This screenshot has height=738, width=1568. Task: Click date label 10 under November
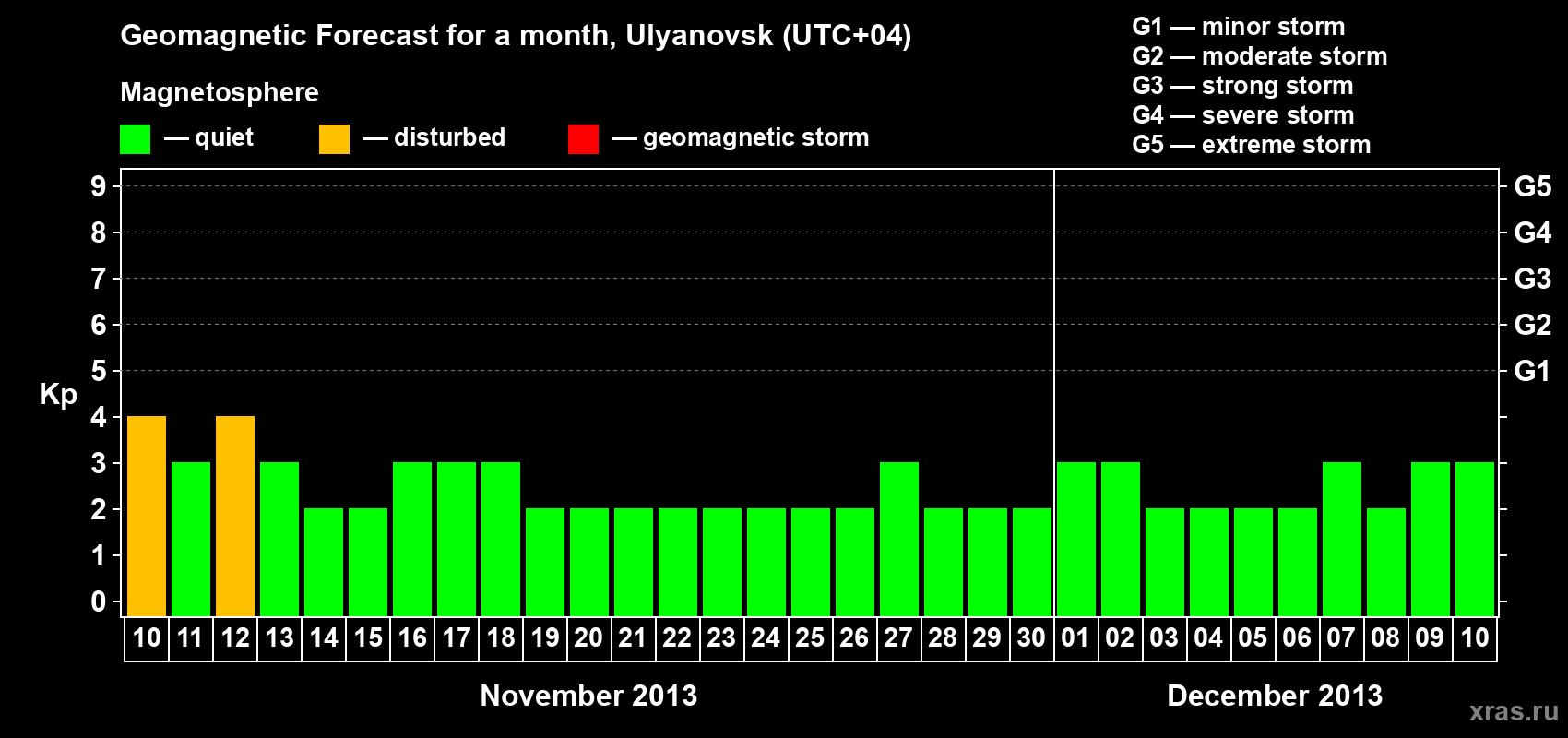click(x=147, y=637)
